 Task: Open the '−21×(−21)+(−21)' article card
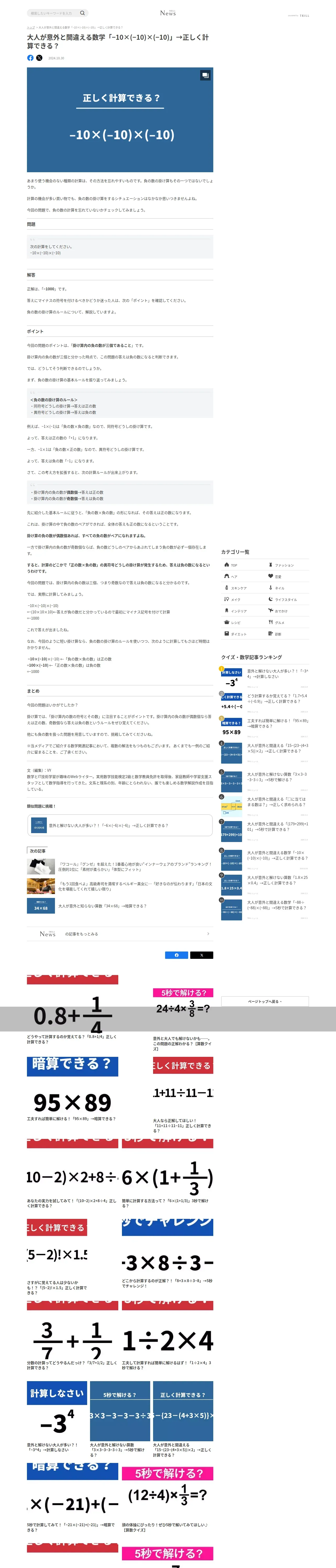tap(72, 1498)
